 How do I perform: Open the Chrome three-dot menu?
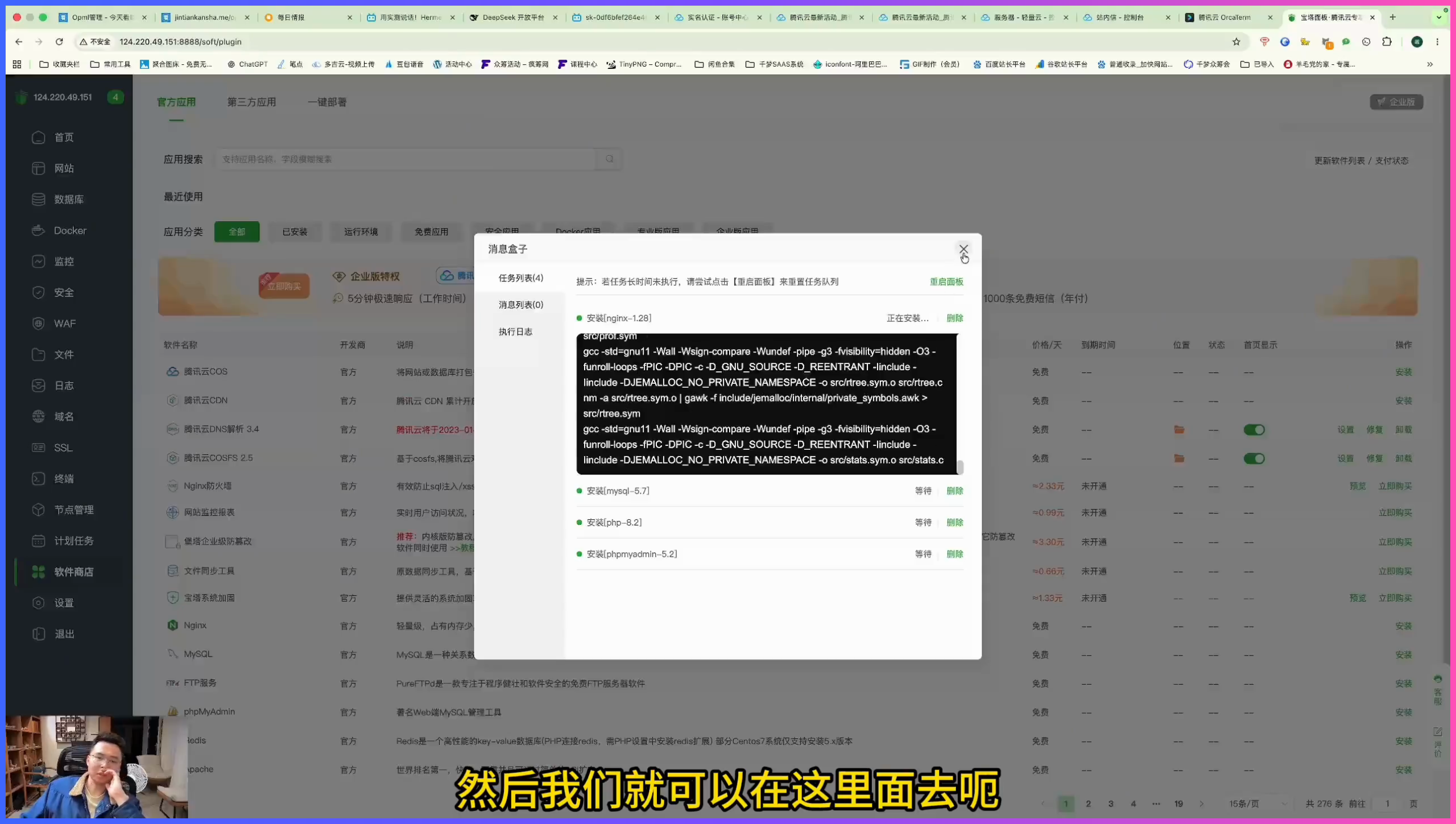pos(1437,42)
